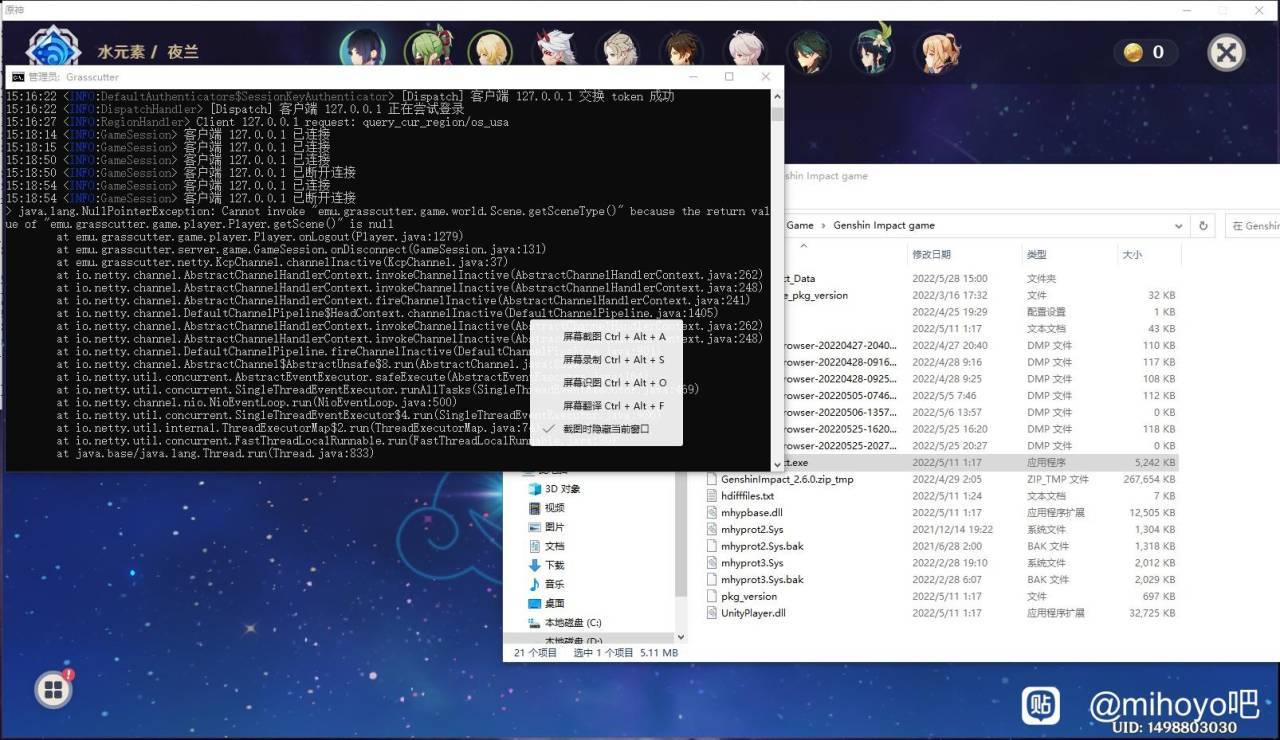1280x740 pixels.
Task: Click the sort arrow above the file name column
Action: pos(804,245)
